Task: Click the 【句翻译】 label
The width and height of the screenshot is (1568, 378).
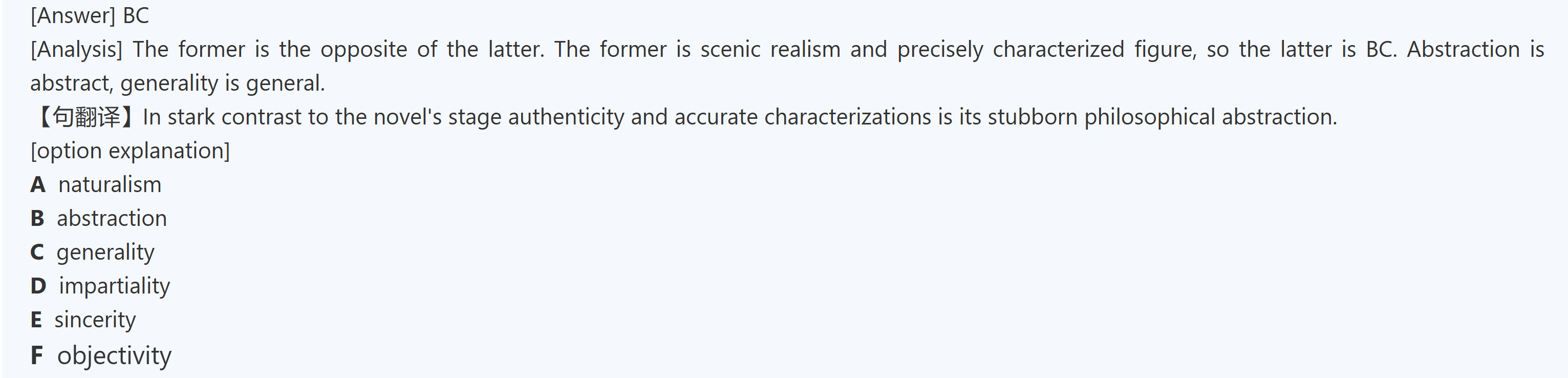Action: [84, 117]
